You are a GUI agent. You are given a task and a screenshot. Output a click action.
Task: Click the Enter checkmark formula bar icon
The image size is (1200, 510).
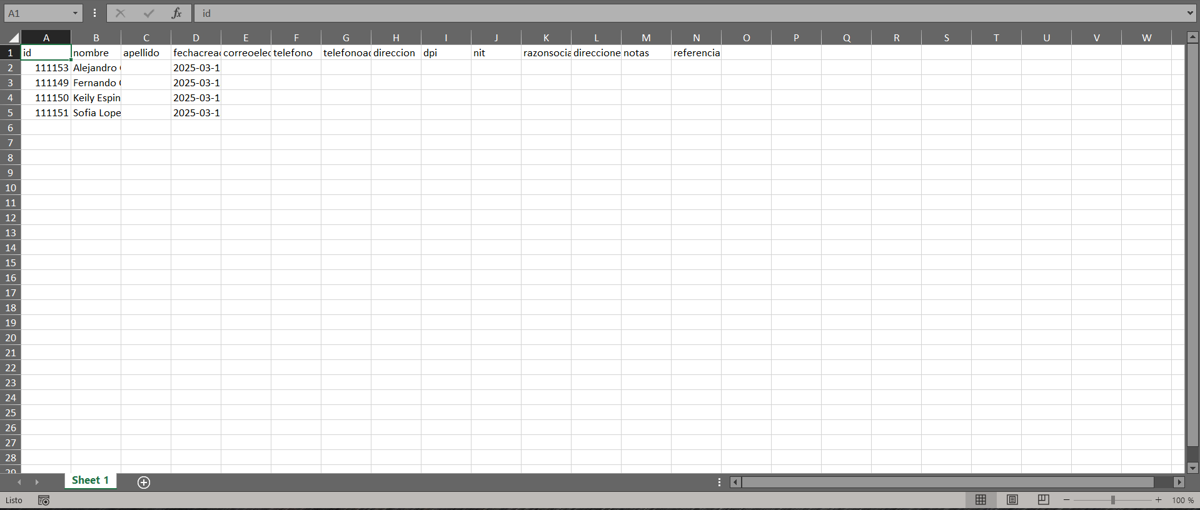[149, 14]
